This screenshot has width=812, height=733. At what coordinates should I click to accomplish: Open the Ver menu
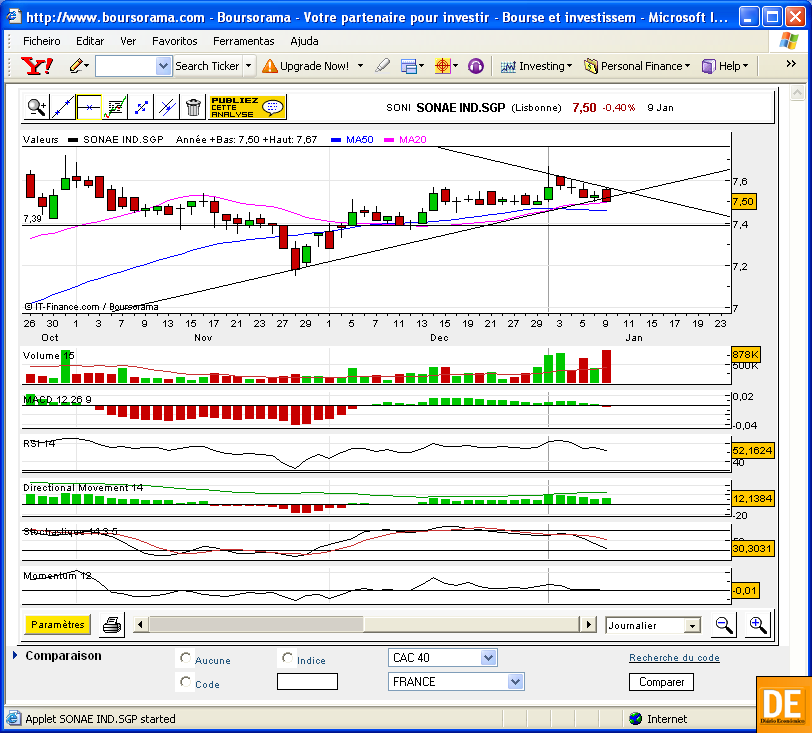click(x=128, y=41)
